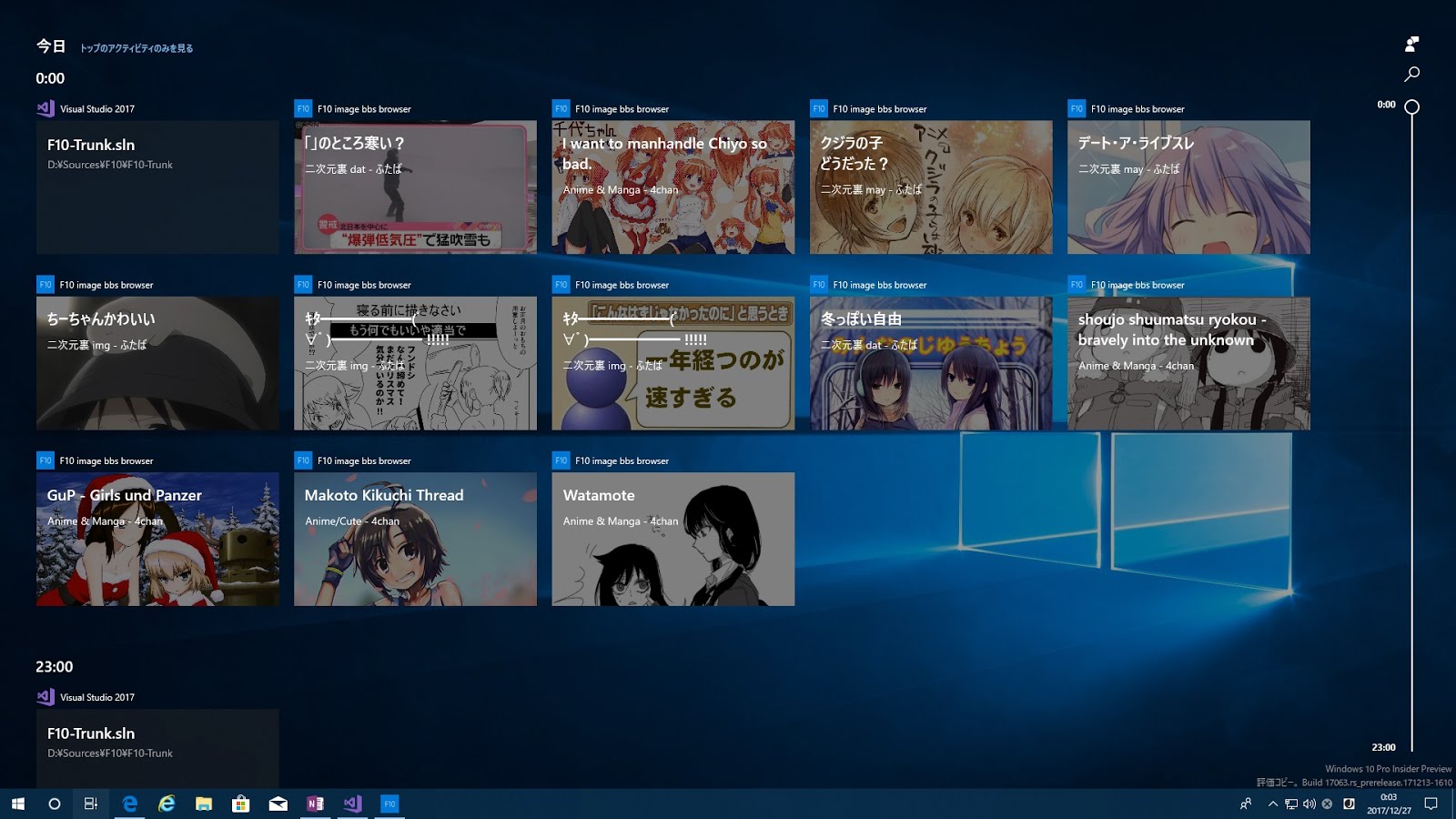This screenshot has width=1456, height=819.
Task: Switch to Visual Studio on the taskbar
Action: pos(352,804)
